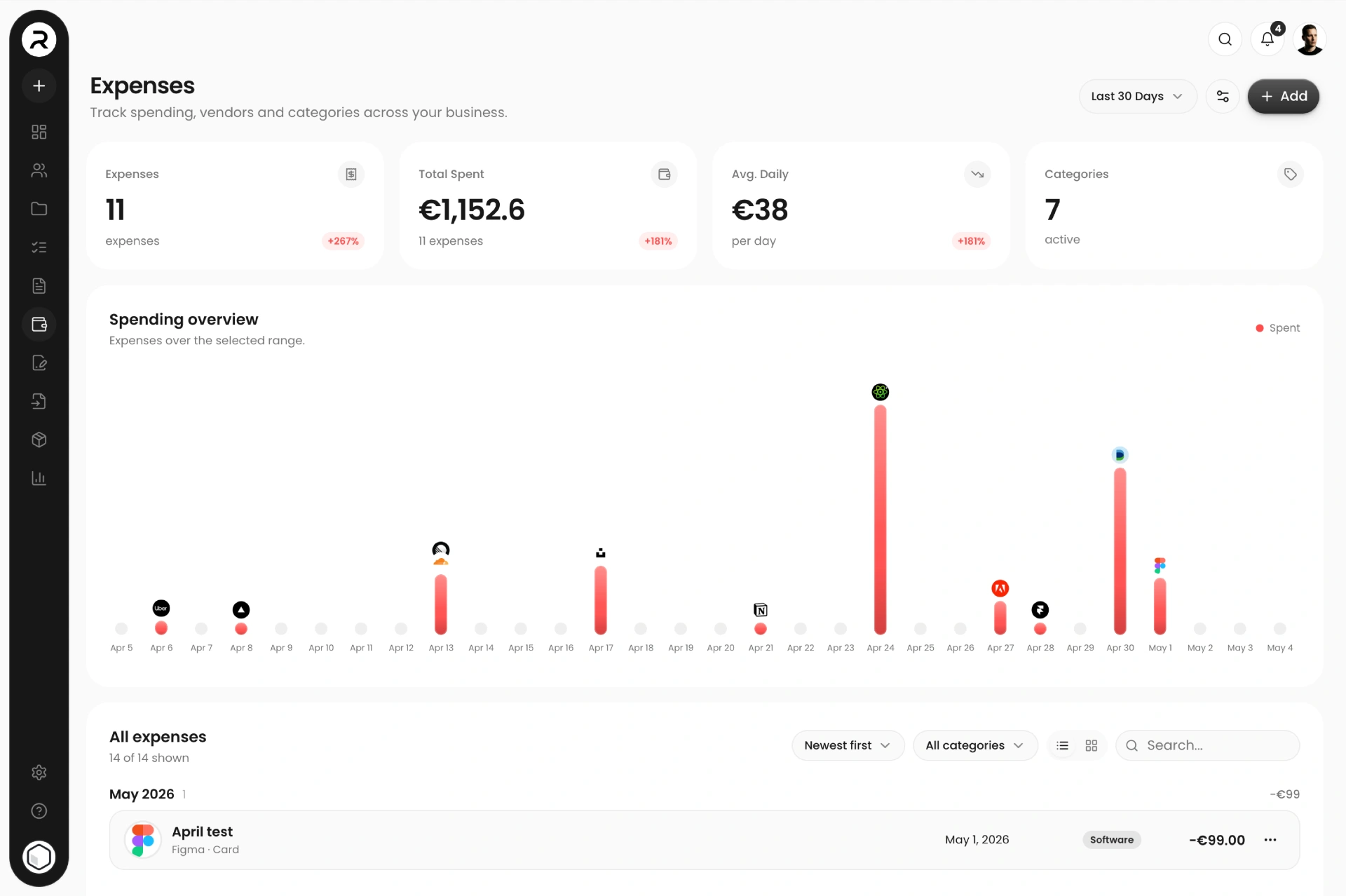Image resolution: width=1346 pixels, height=896 pixels.
Task: Open settings gear in sidebar
Action: coord(39,773)
